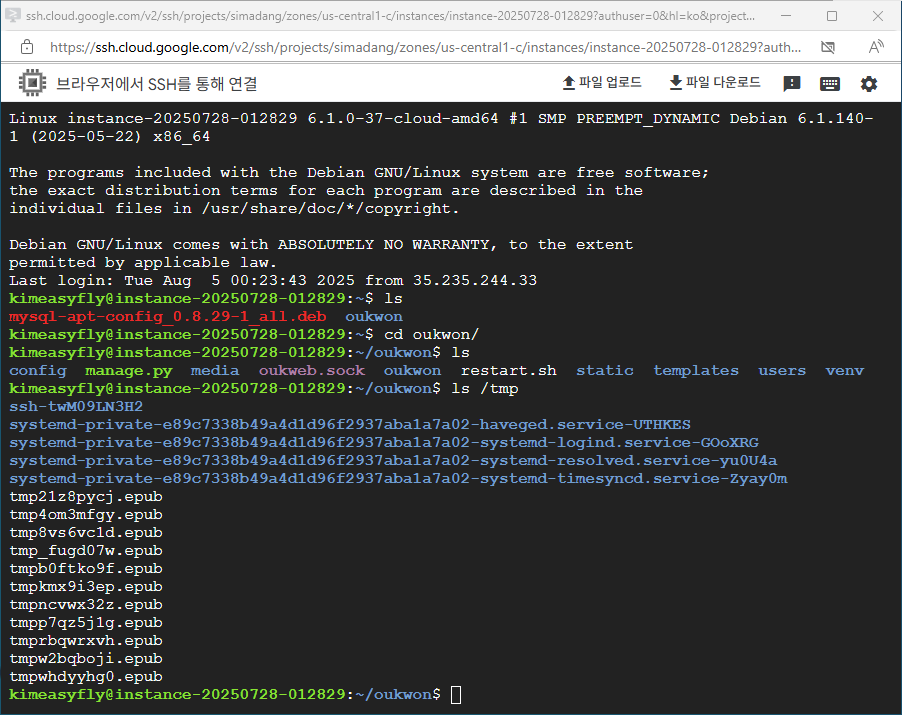Click the 브라우저에서 SSH를 통해 연결 title

156,84
